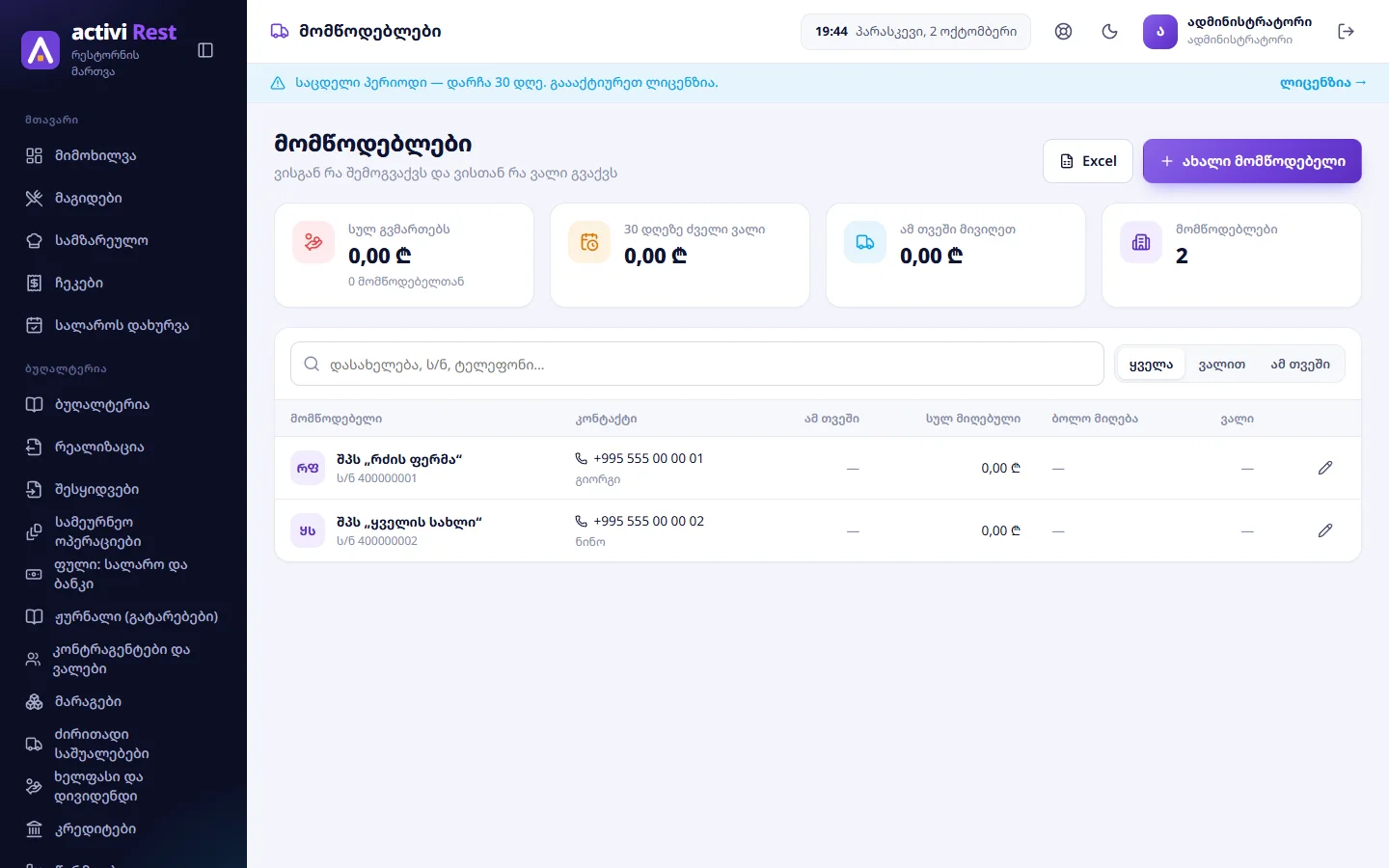
Task: Click supplier name „შპს „რძის ფერმა““
Action: 399,459
